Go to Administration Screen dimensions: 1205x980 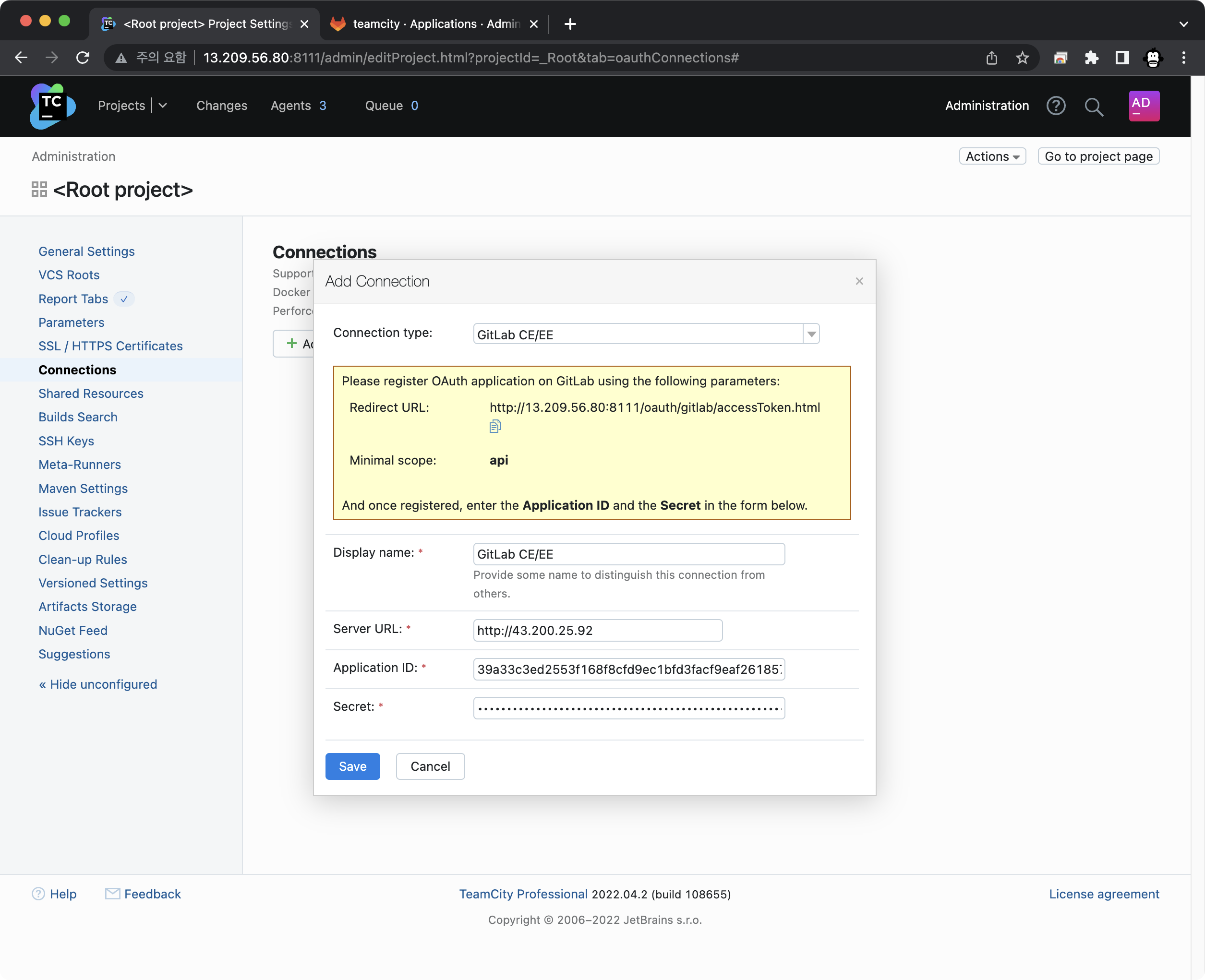click(987, 106)
